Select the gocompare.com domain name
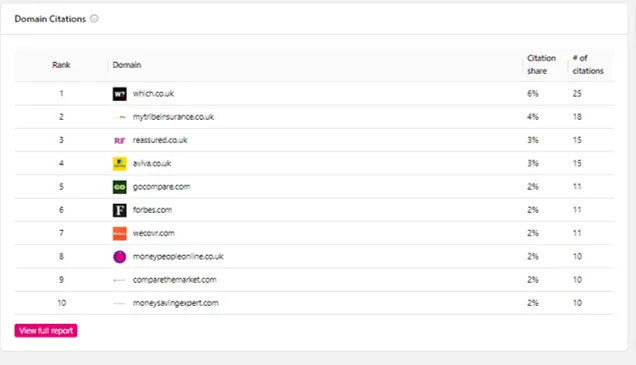The image size is (636, 365). pos(161,187)
